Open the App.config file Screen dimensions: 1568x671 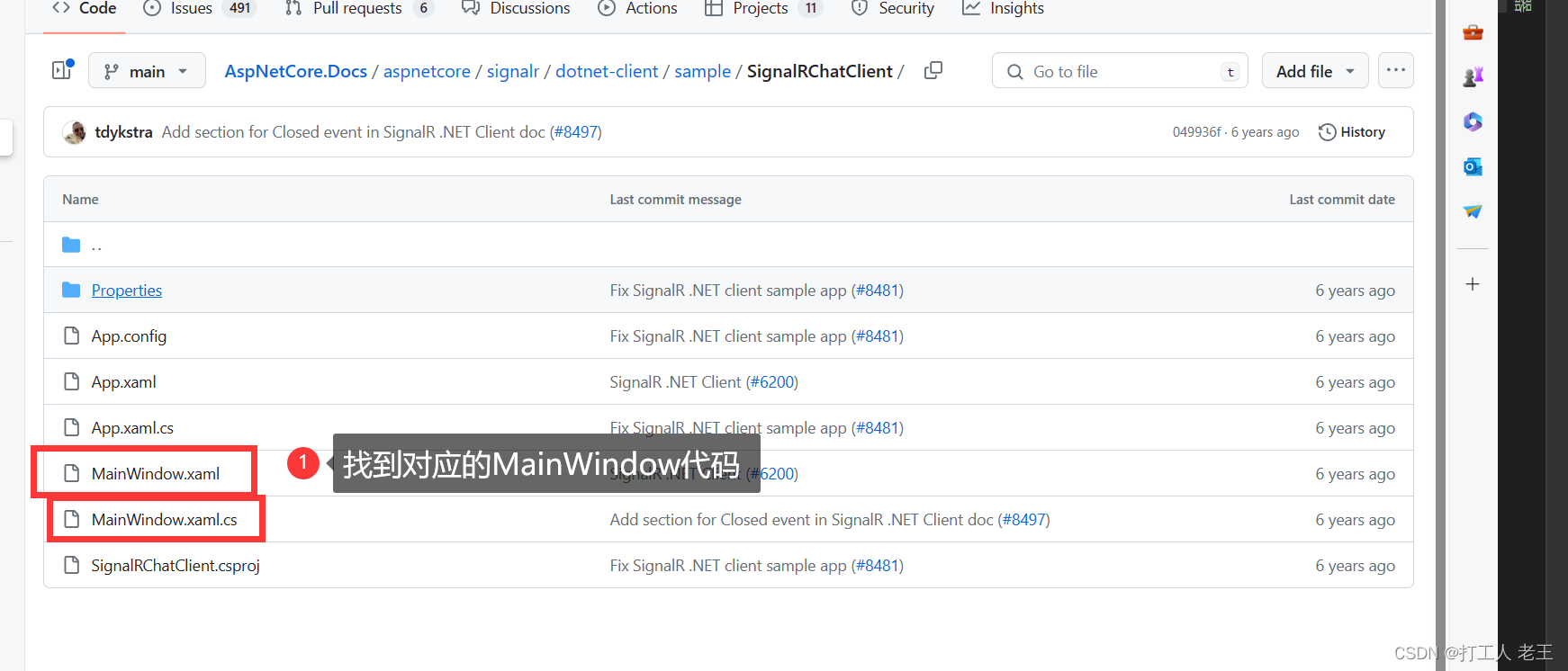tap(129, 336)
